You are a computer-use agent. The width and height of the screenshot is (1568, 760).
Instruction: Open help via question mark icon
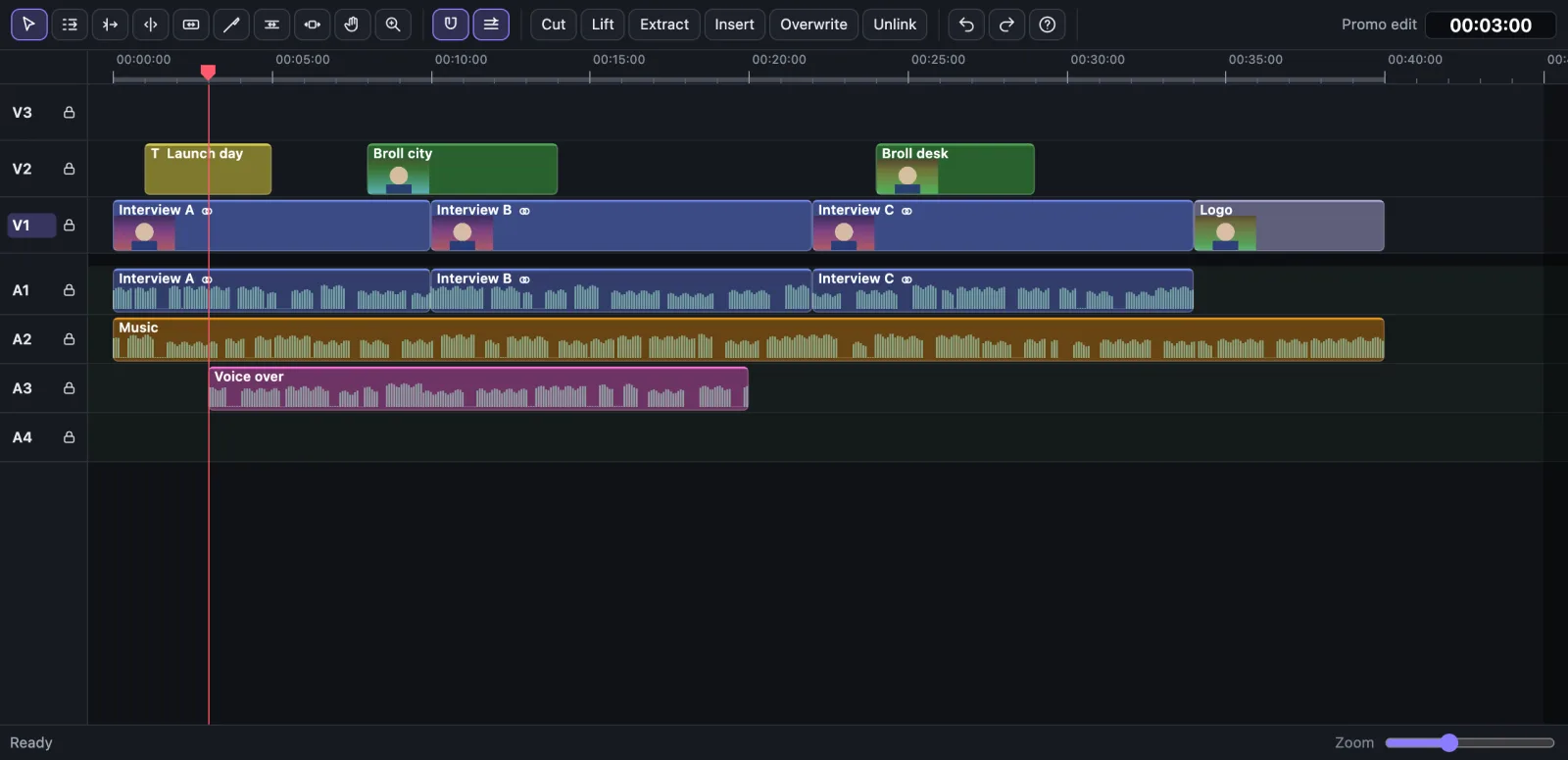(x=1048, y=25)
